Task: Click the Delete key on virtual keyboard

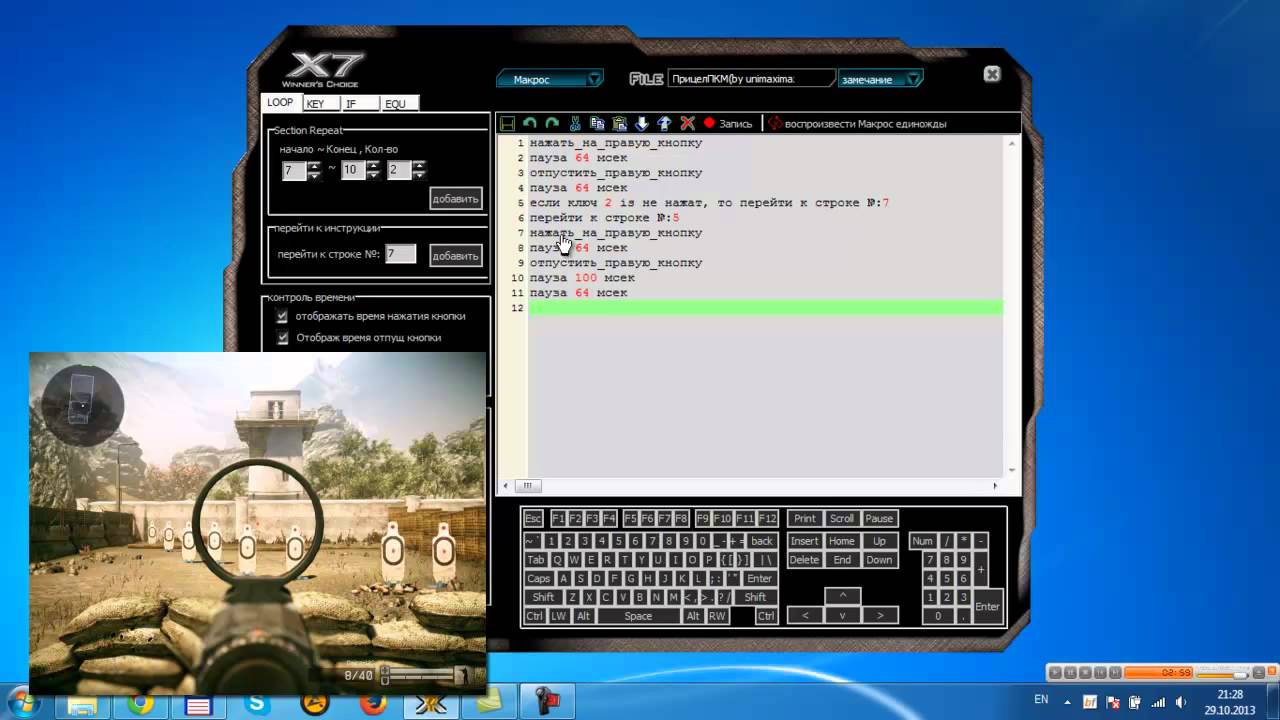Action: pos(804,560)
